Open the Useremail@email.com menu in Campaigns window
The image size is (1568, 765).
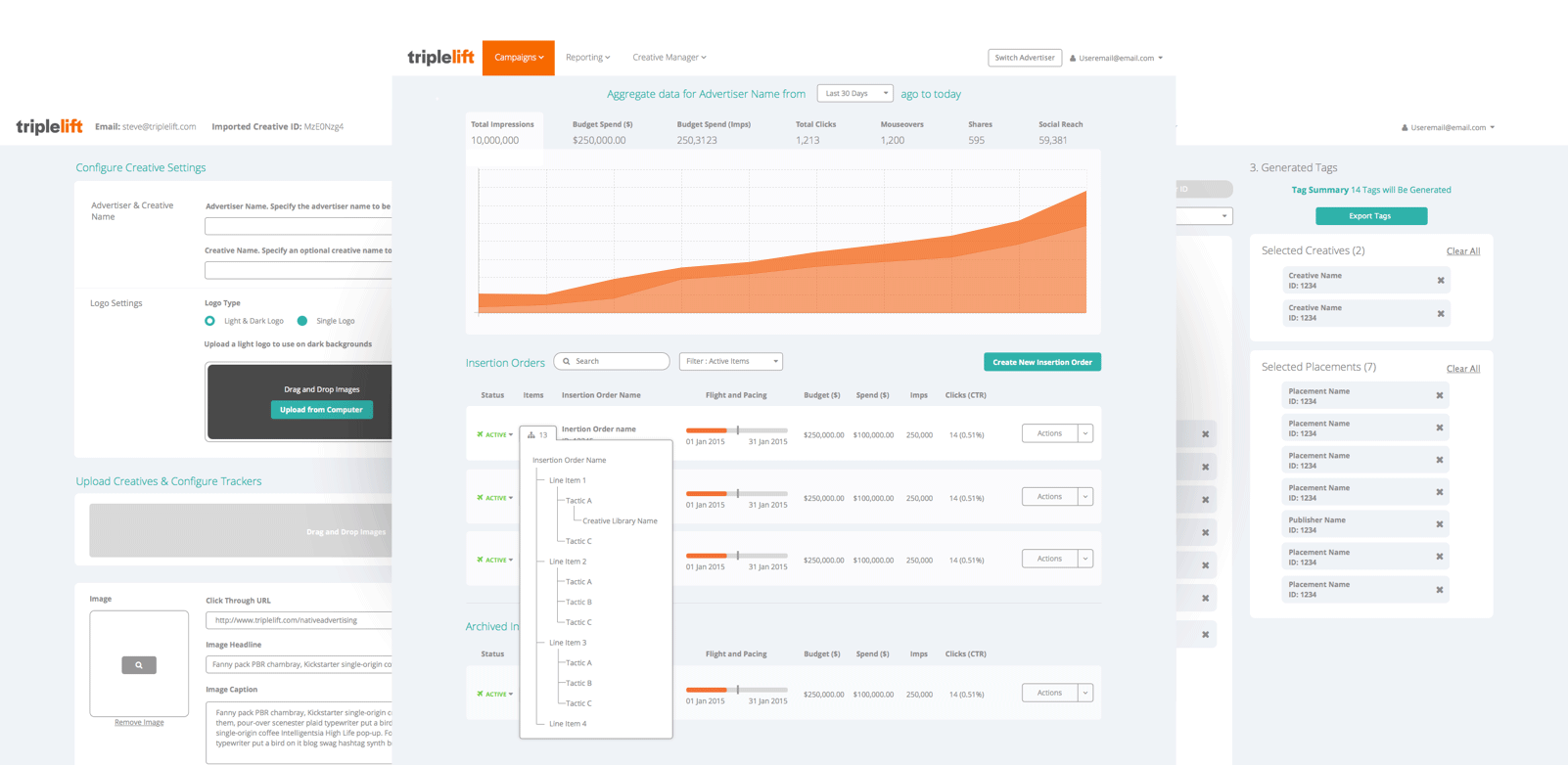click(x=1116, y=58)
